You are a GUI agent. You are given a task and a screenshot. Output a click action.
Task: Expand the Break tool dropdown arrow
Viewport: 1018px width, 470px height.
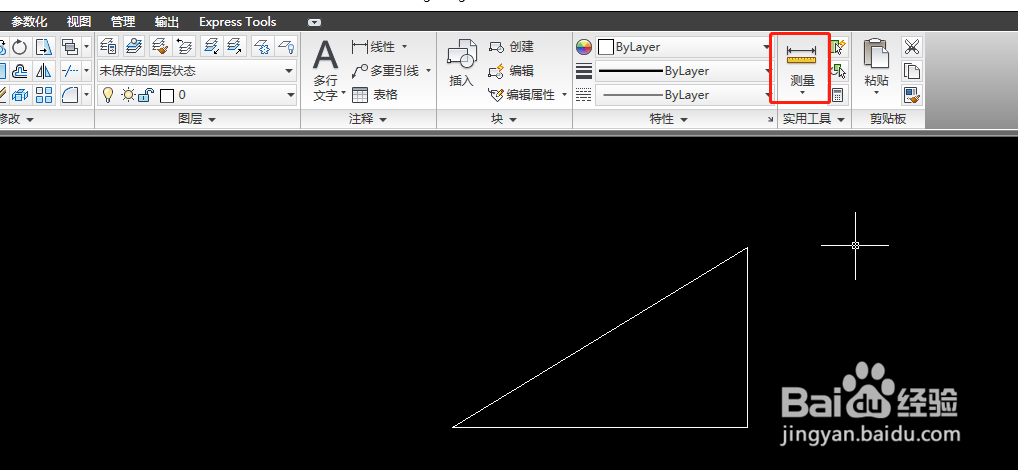86,71
